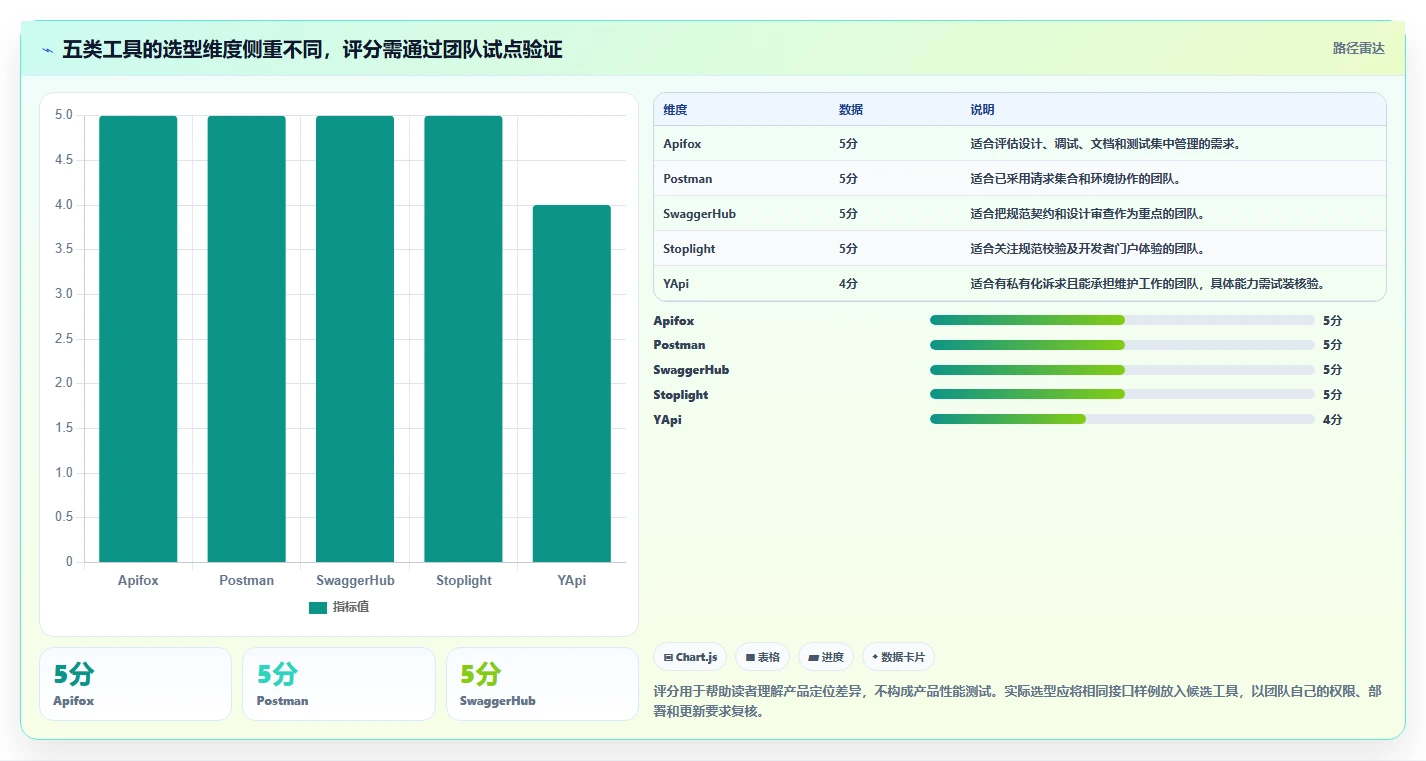Open the Postman 5分 data card
1426x761 pixels.
pos(339,684)
